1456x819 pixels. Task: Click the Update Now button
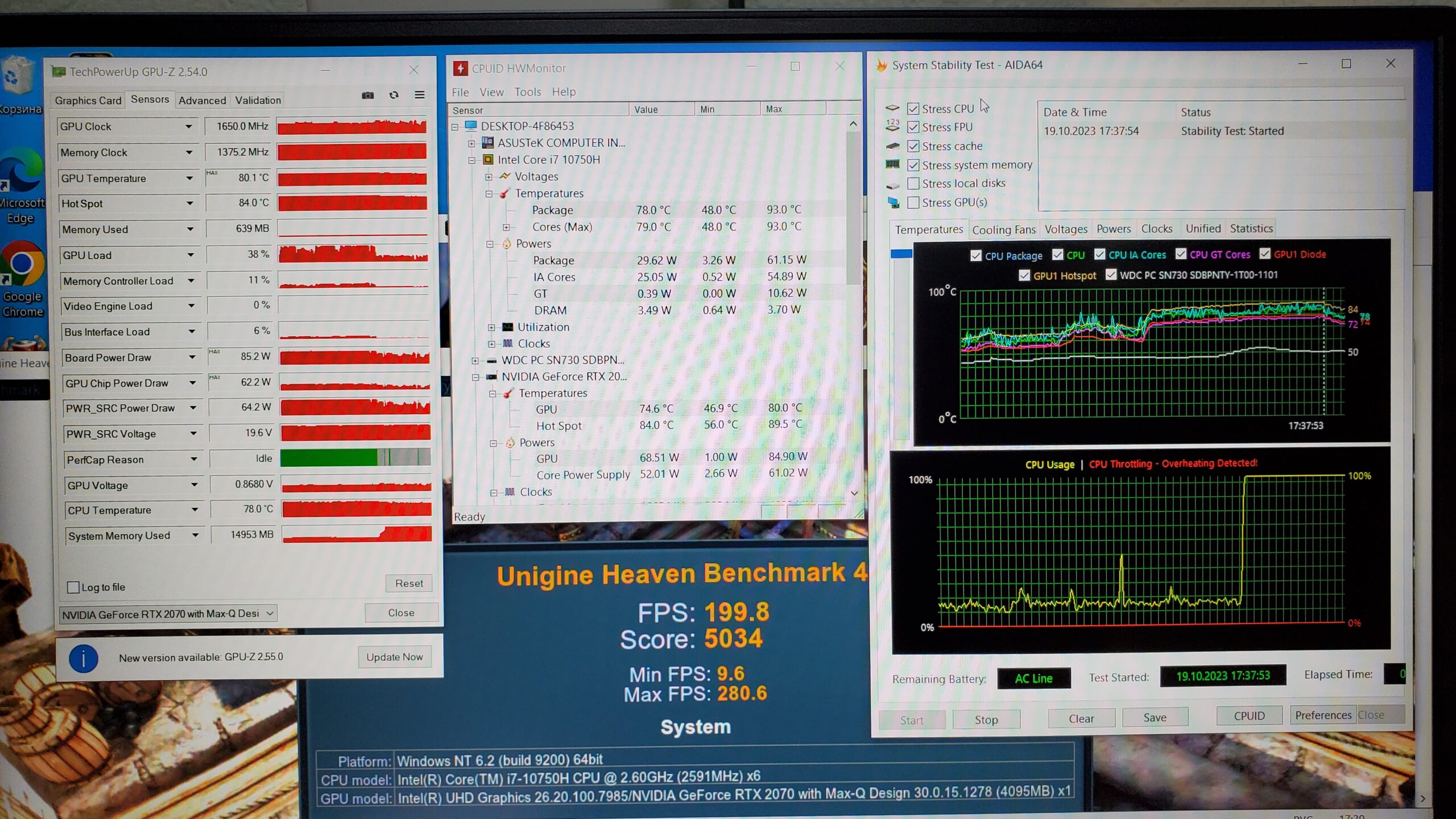394,657
